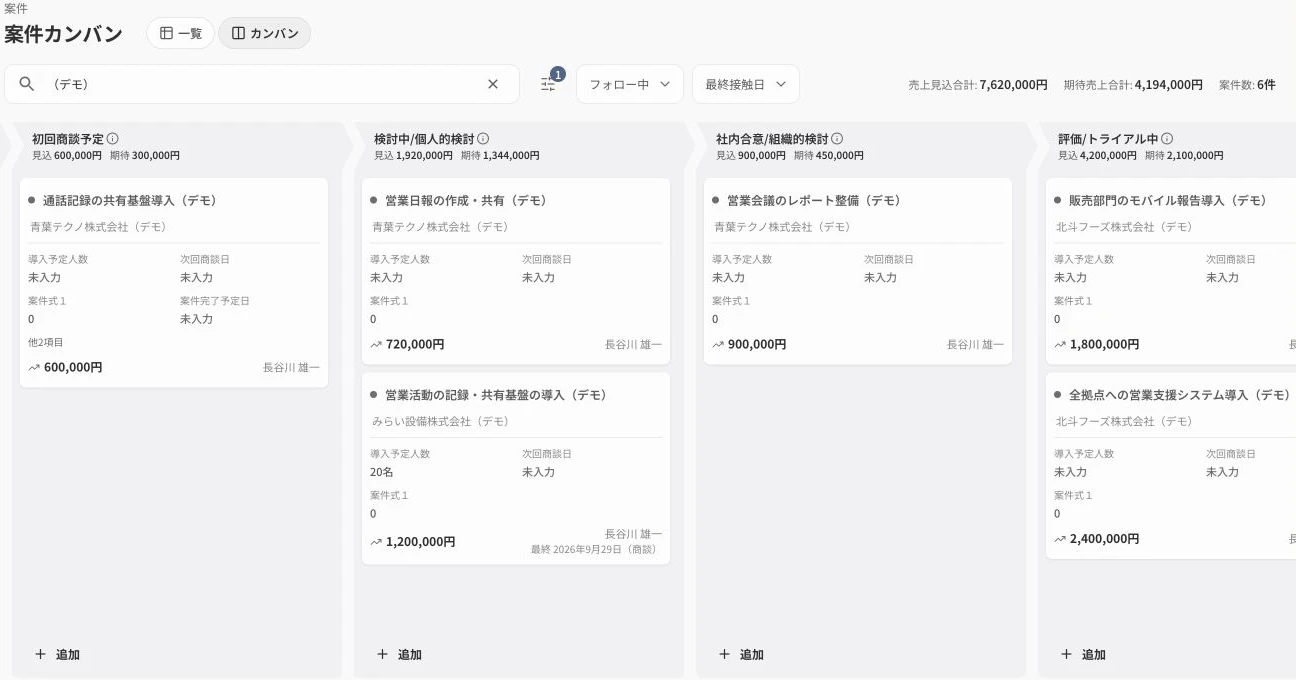Open the フォロー中 dropdown
The image size is (1296, 680).
(x=630, y=84)
